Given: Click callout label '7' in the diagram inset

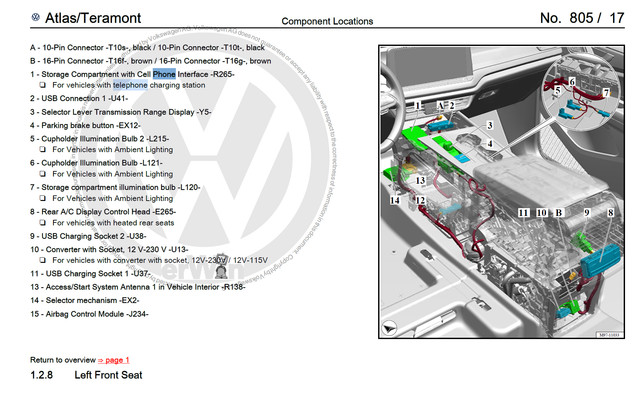Looking at the screenshot, I should pyautogui.click(x=606, y=93).
